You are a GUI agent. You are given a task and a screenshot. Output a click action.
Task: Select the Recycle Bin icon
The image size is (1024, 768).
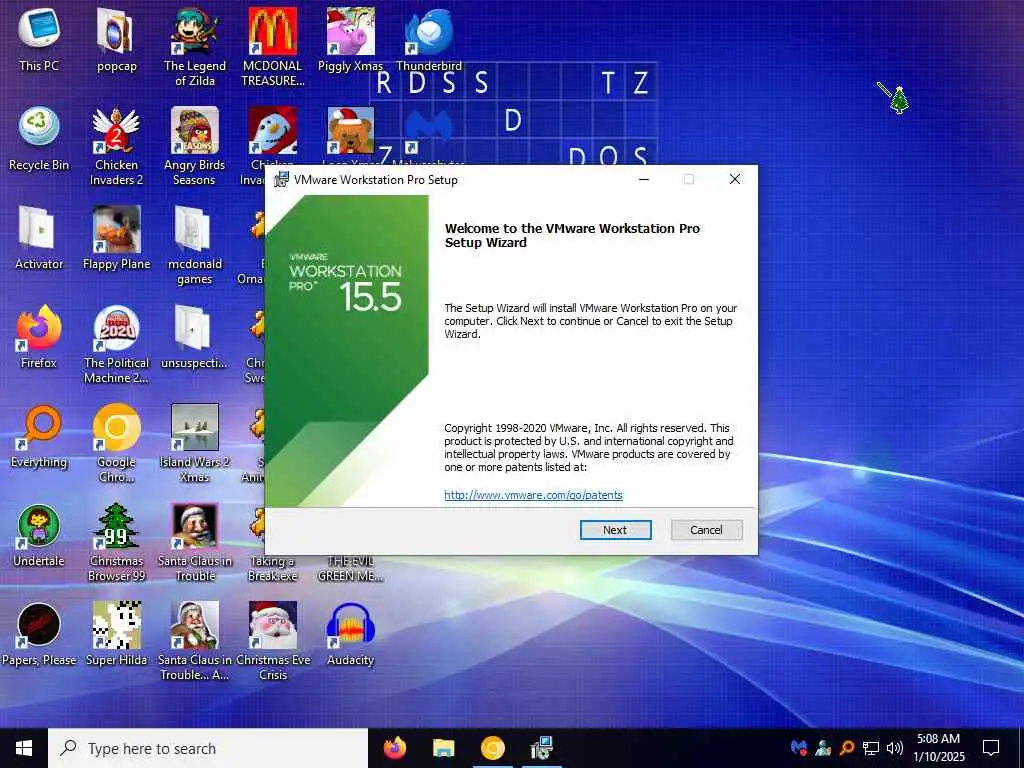(39, 138)
